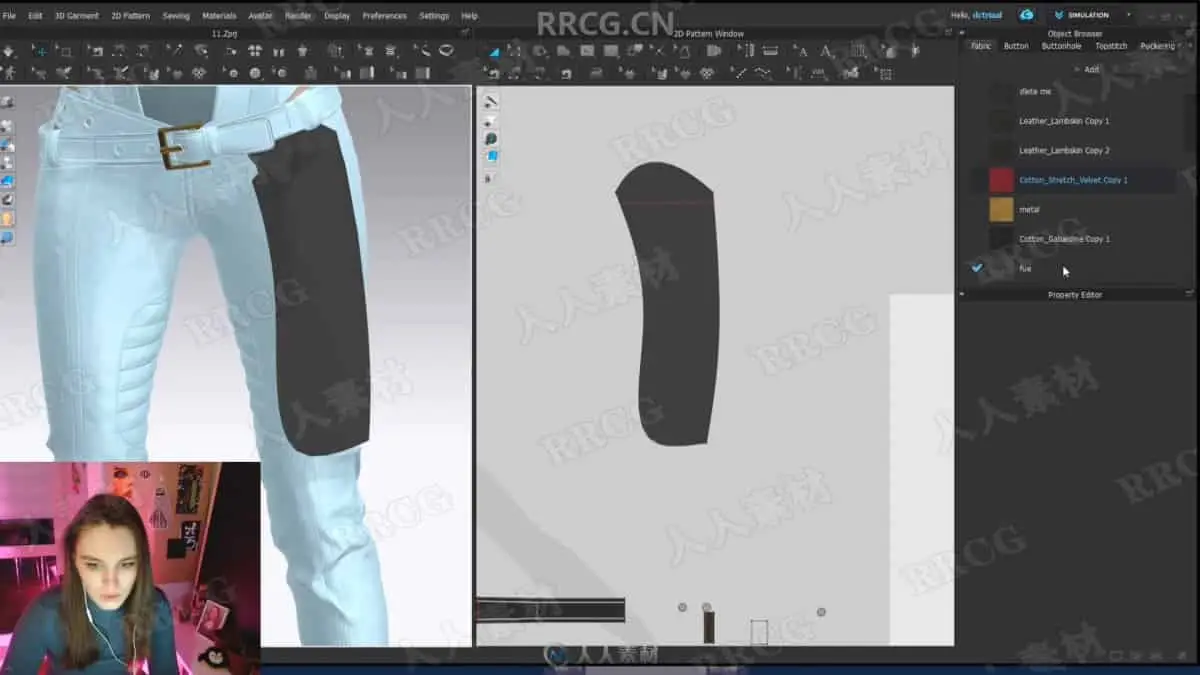Open the cloud icon next to the username
Image resolution: width=1200 pixels, height=675 pixels.
coord(1026,15)
